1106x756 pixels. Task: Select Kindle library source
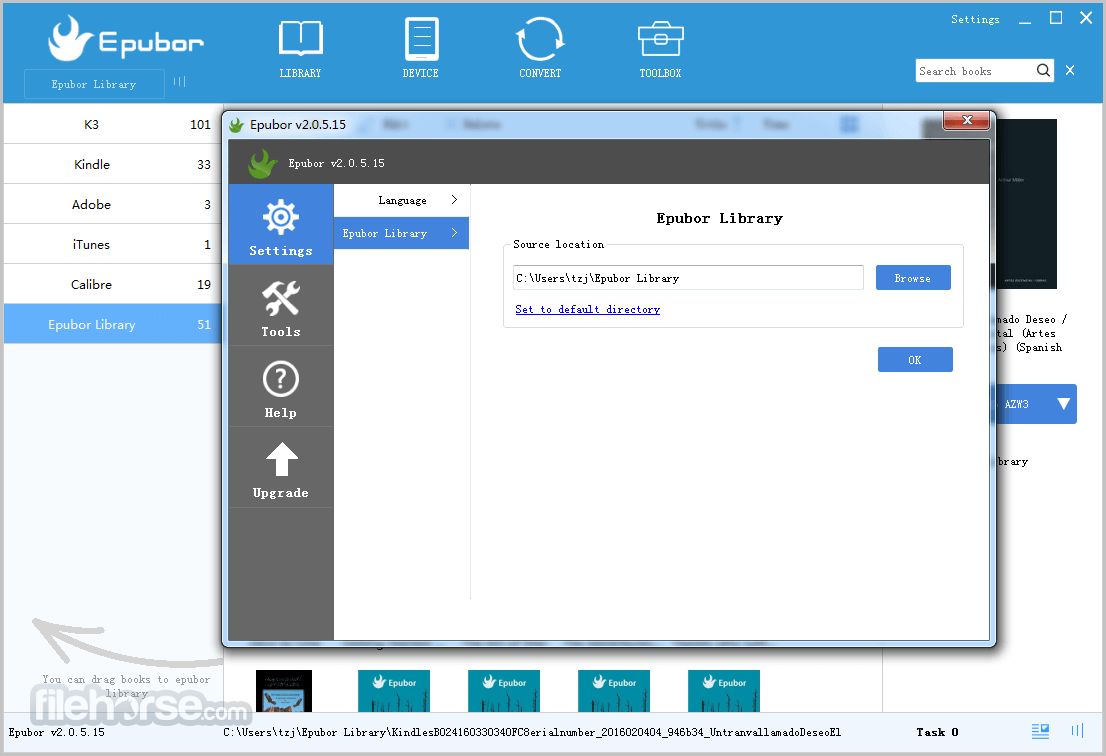[x=112, y=164]
